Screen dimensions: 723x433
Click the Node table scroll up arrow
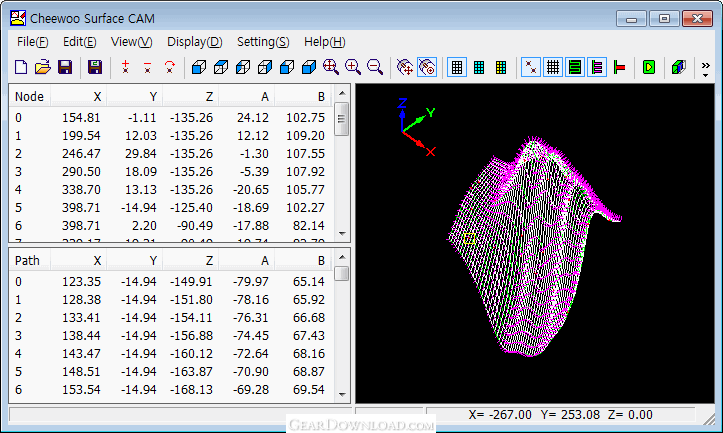(342, 93)
